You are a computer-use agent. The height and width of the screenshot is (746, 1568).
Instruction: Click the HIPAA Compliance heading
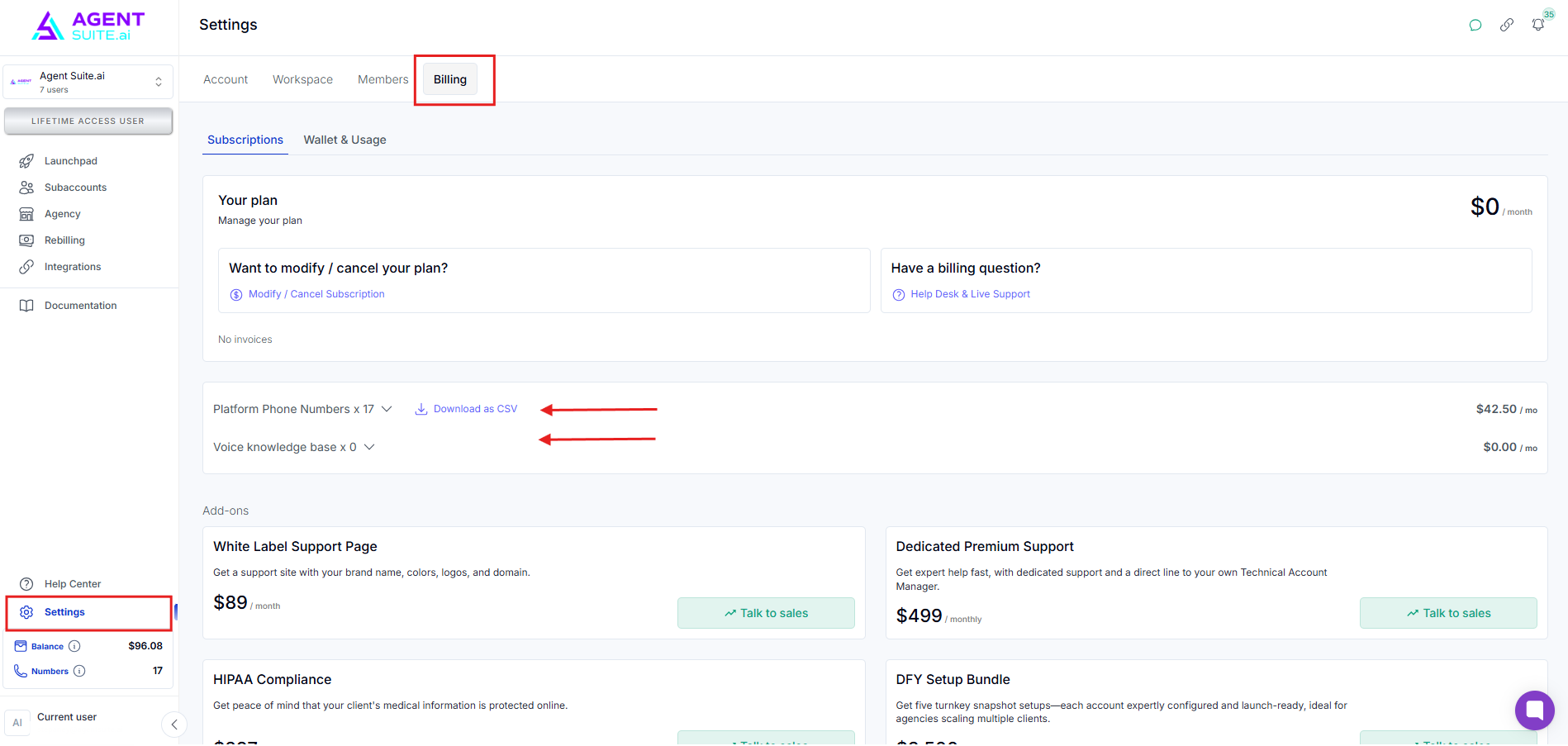pos(272,679)
